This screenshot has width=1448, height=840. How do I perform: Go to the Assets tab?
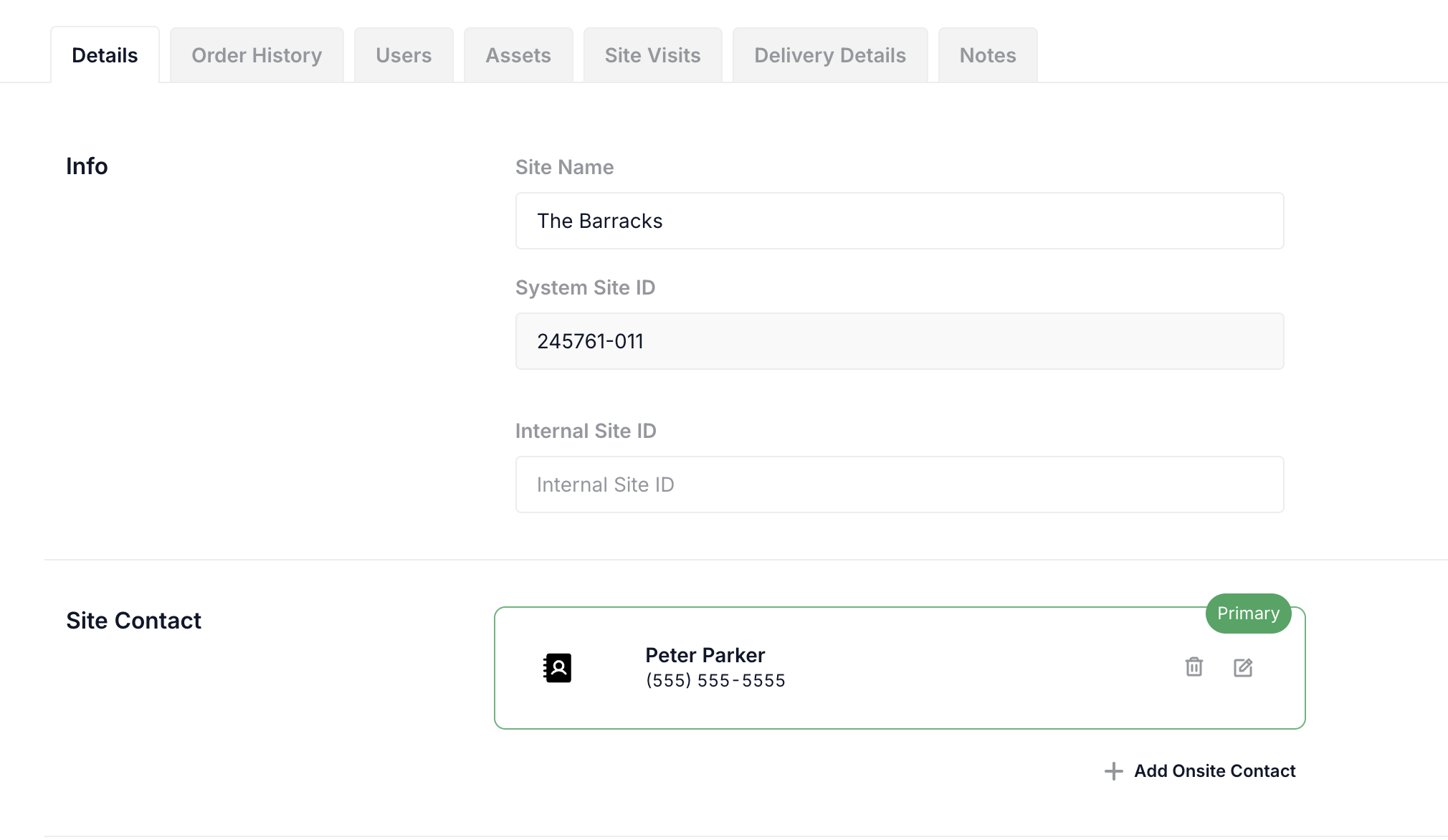(x=518, y=55)
